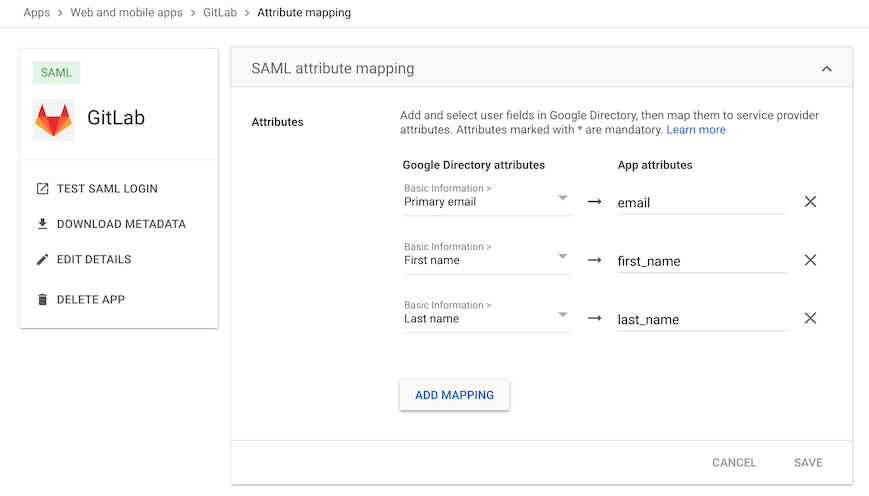This screenshot has height=496, width=869.
Task: Click the Cancel button
Action: pyautogui.click(x=734, y=463)
